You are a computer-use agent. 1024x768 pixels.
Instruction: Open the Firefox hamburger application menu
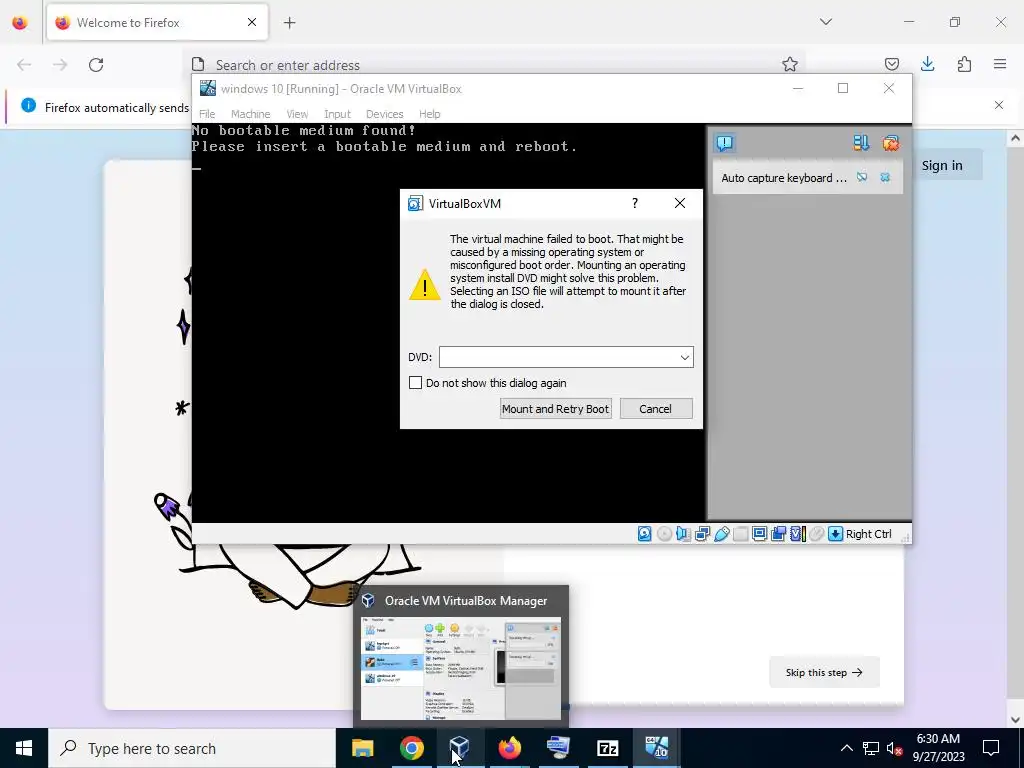1000,64
